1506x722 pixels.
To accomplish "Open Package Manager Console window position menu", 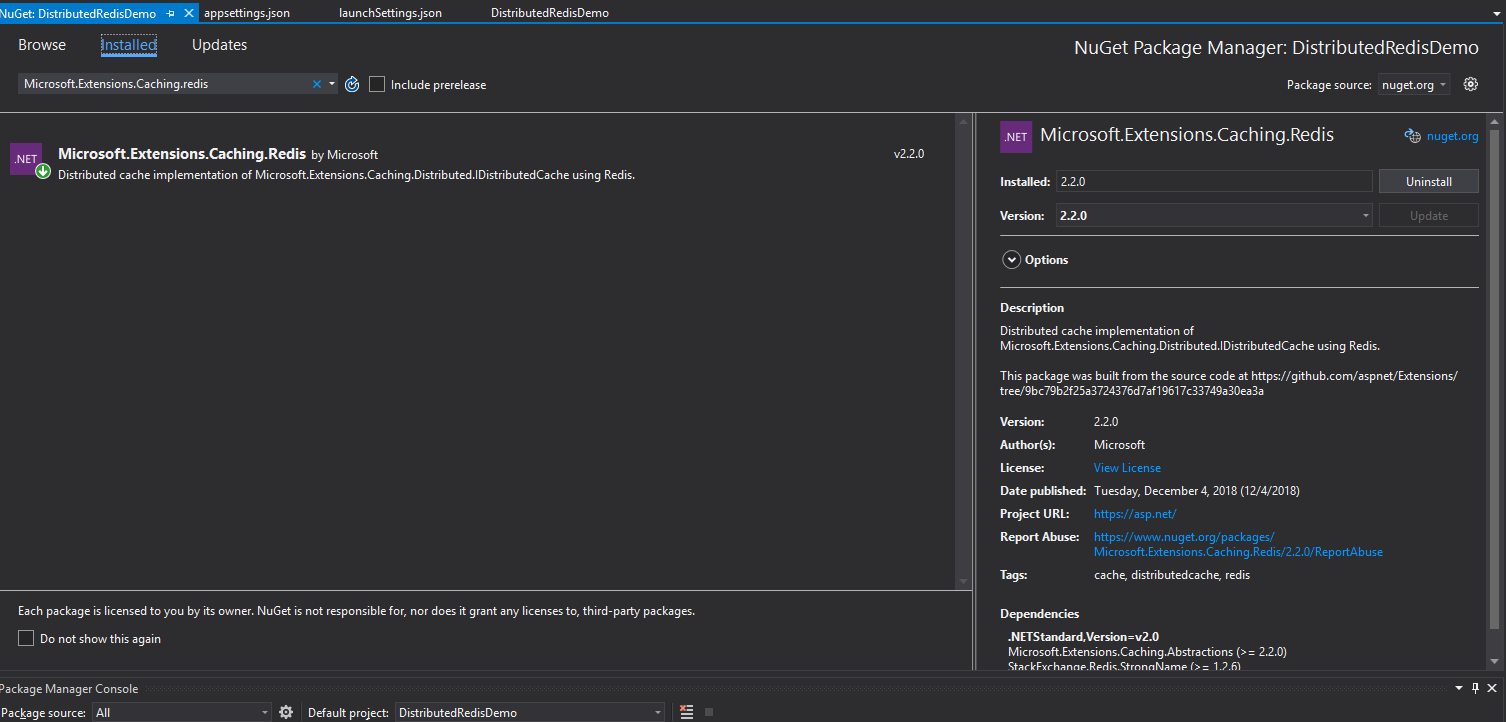I will 1458,688.
